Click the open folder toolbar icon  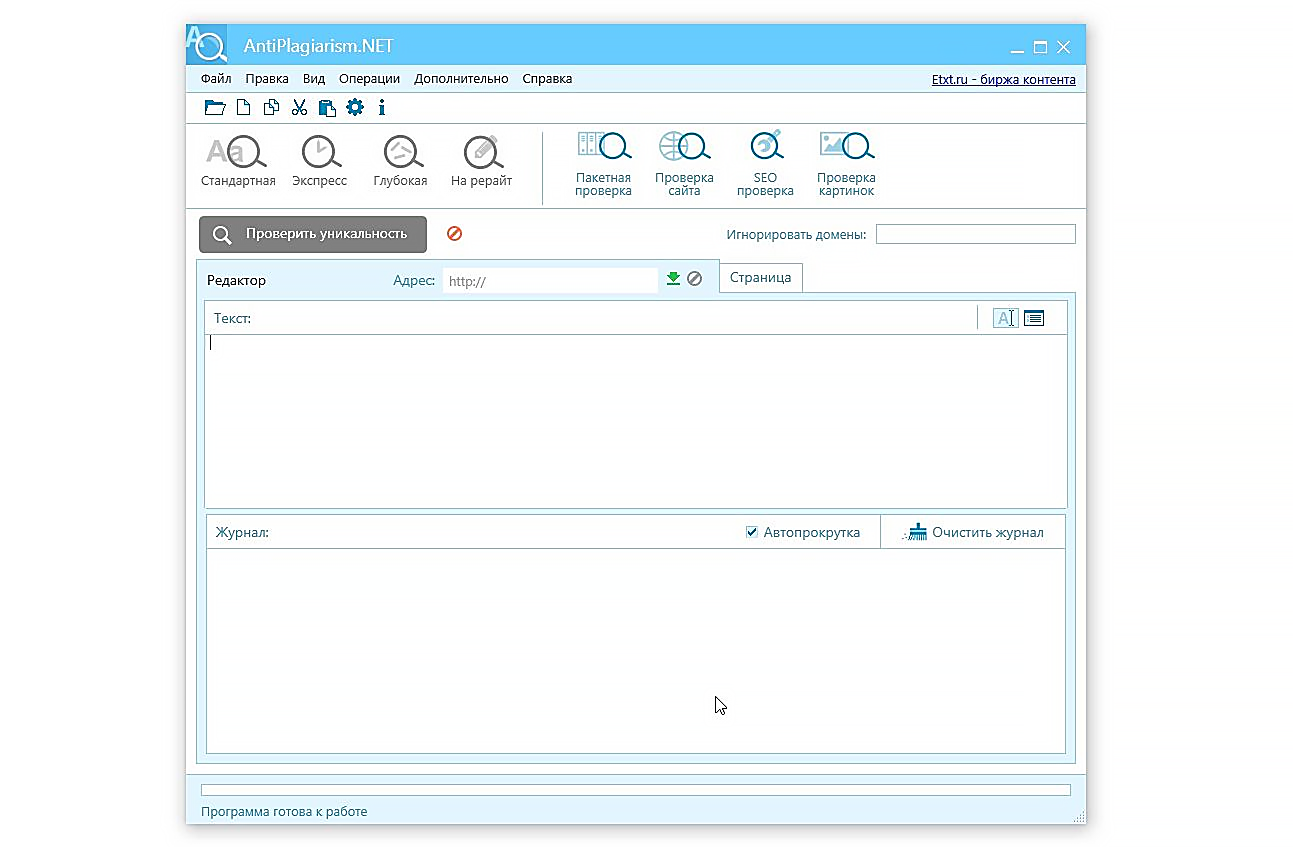coord(215,108)
